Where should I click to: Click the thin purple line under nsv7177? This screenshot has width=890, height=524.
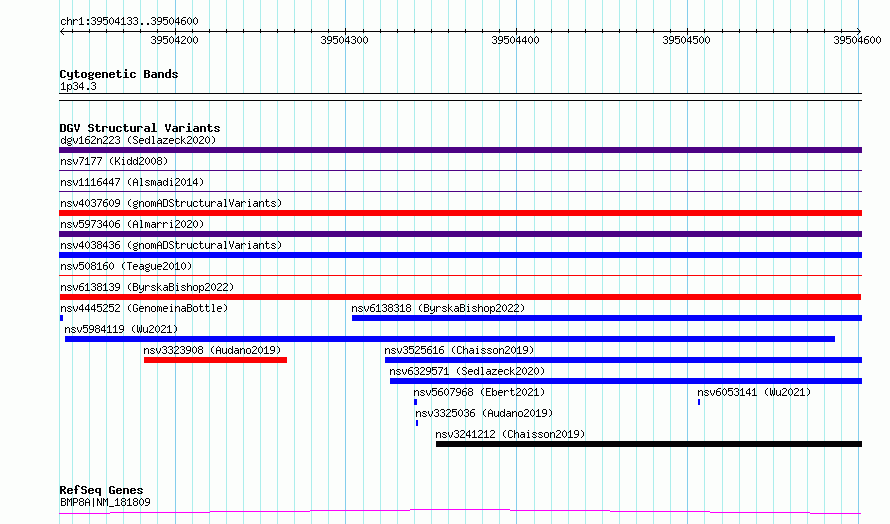tap(460, 170)
